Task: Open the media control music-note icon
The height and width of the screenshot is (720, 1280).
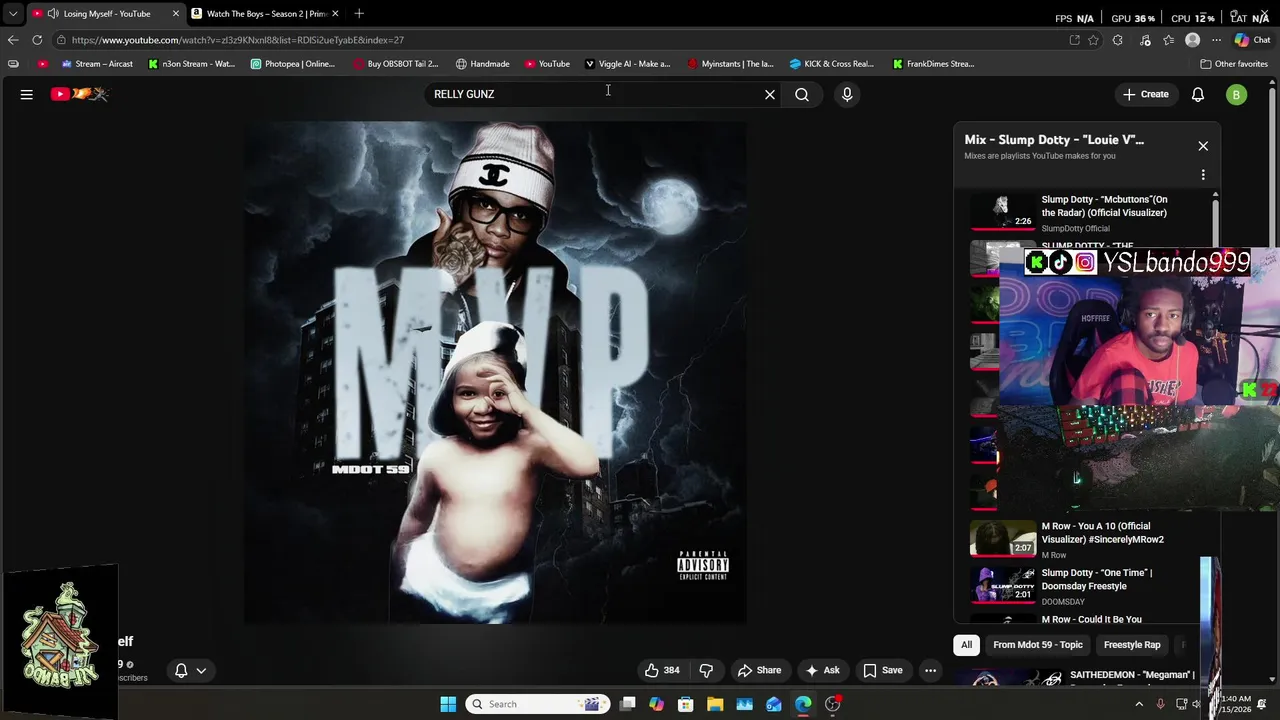Action: pyautogui.click(x=1145, y=40)
